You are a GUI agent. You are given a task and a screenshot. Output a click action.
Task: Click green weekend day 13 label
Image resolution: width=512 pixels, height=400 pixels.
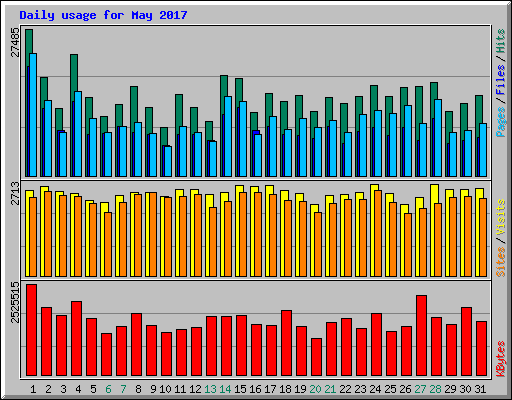pos(210,389)
